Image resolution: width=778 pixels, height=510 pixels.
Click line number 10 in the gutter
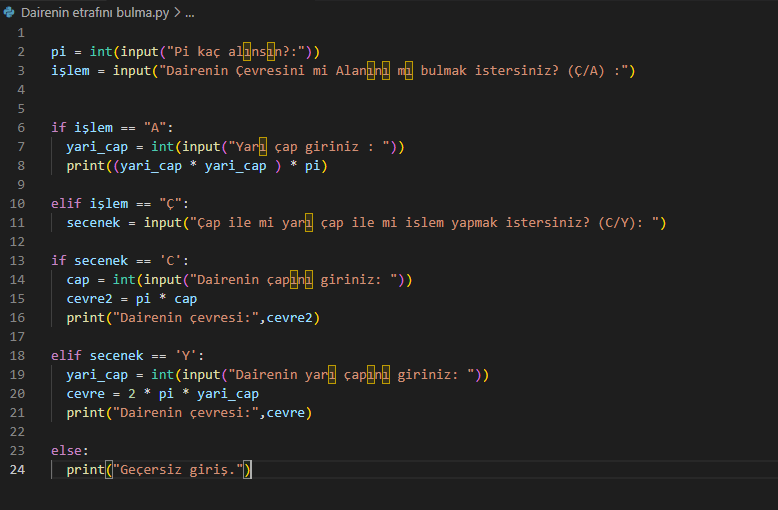tap(17, 203)
